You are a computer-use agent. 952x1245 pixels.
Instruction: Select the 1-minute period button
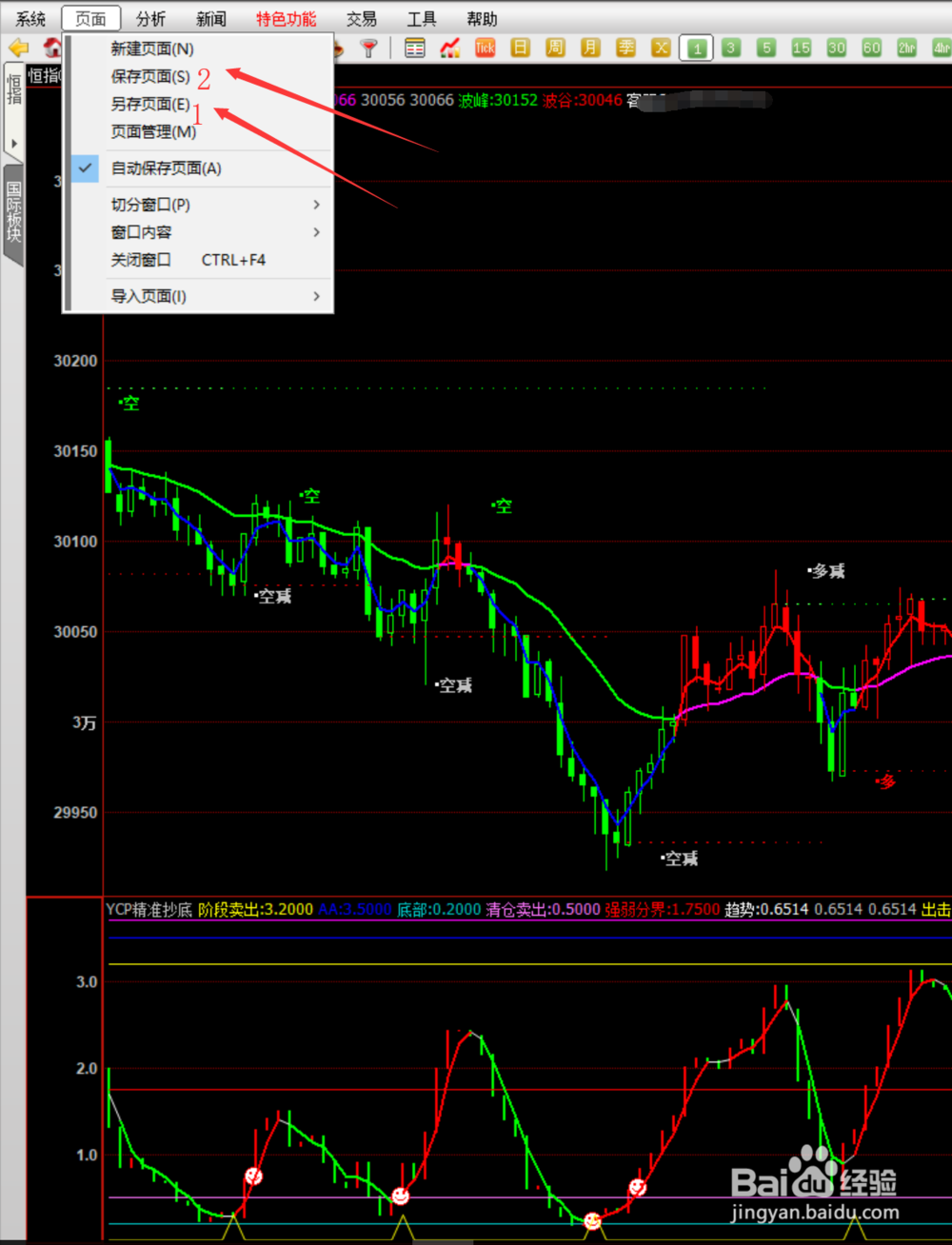coord(696,48)
